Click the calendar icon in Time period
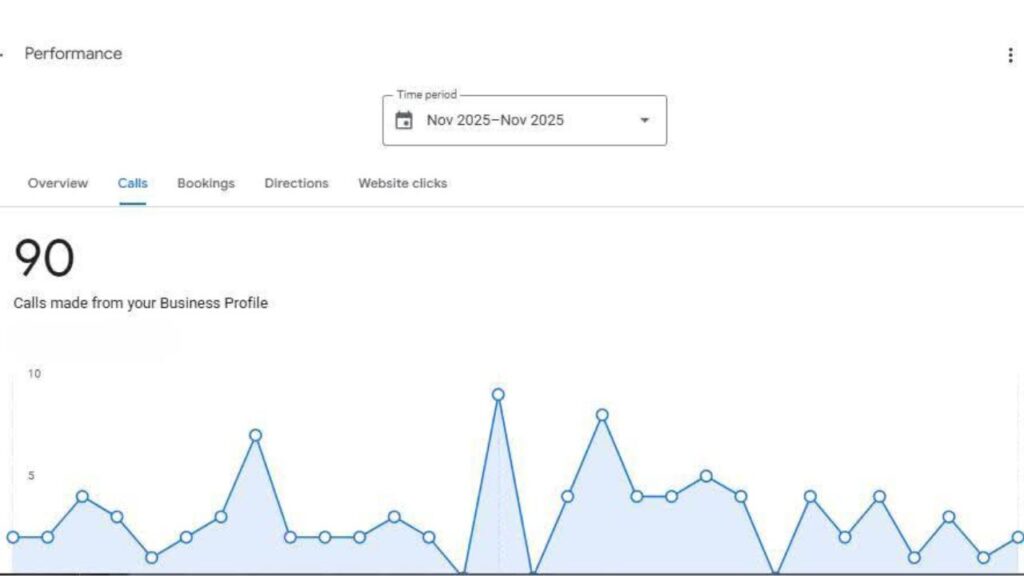 pos(404,121)
